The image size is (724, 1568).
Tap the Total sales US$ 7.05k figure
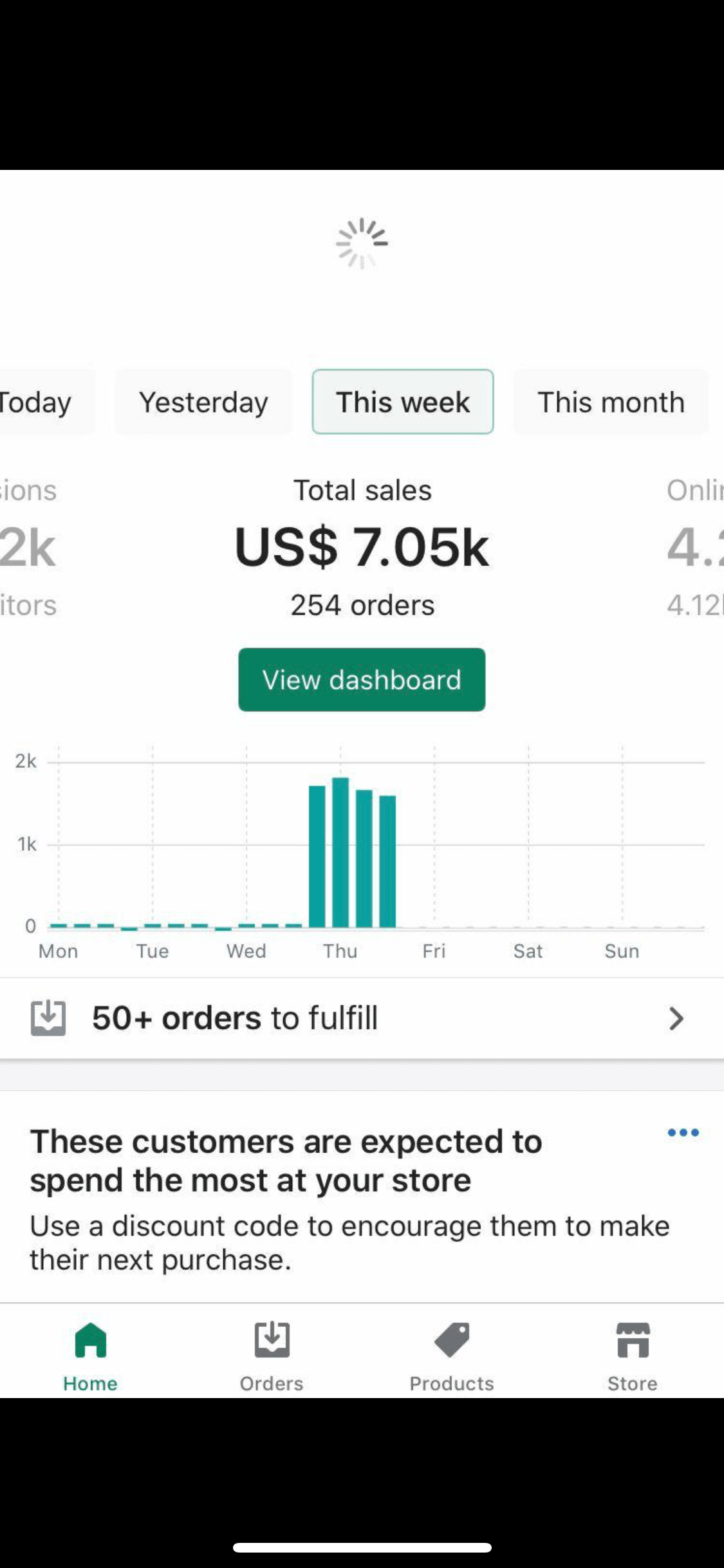point(362,547)
